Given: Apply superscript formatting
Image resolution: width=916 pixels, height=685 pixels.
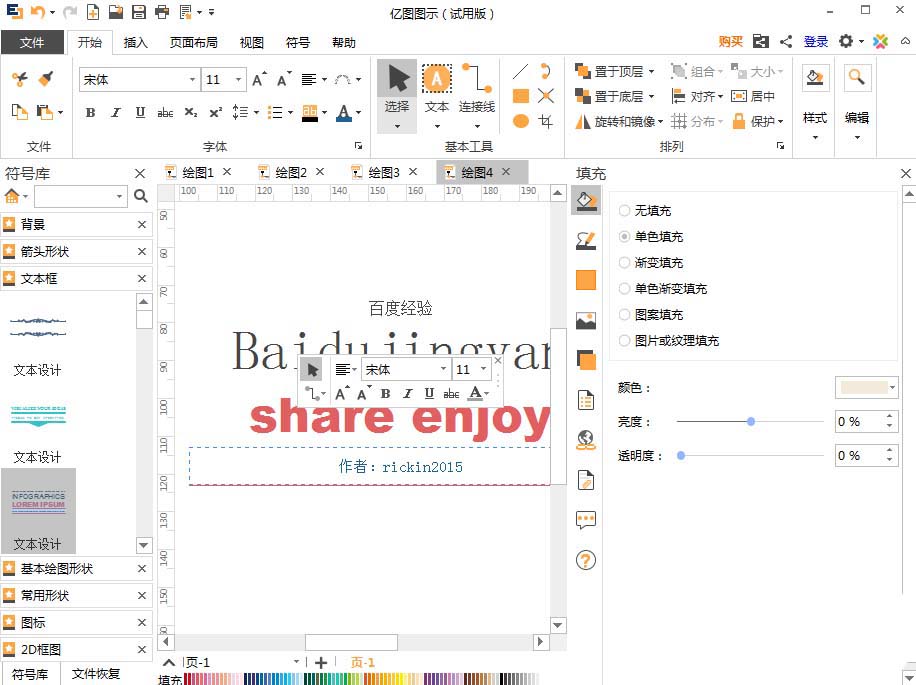Looking at the screenshot, I should pyautogui.click(x=216, y=112).
